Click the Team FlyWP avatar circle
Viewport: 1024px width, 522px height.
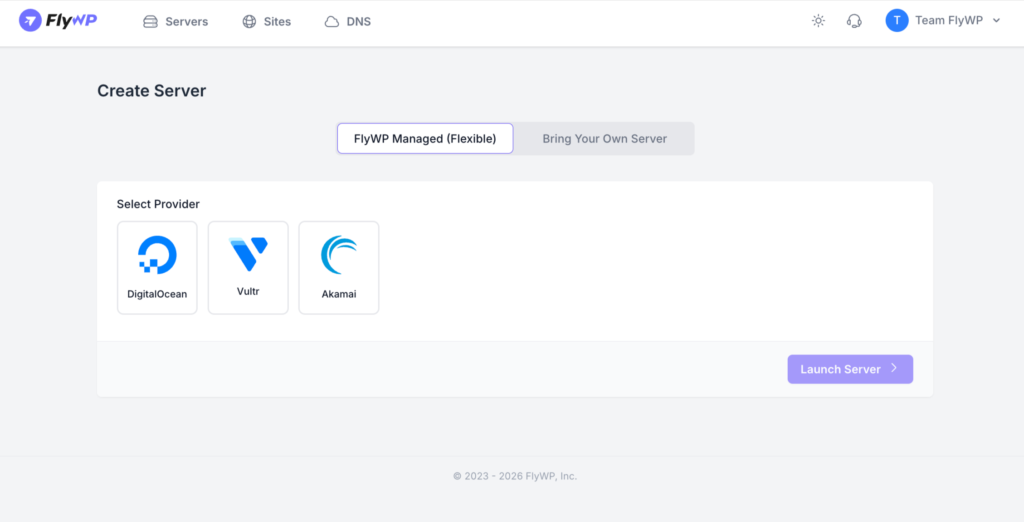(x=897, y=21)
